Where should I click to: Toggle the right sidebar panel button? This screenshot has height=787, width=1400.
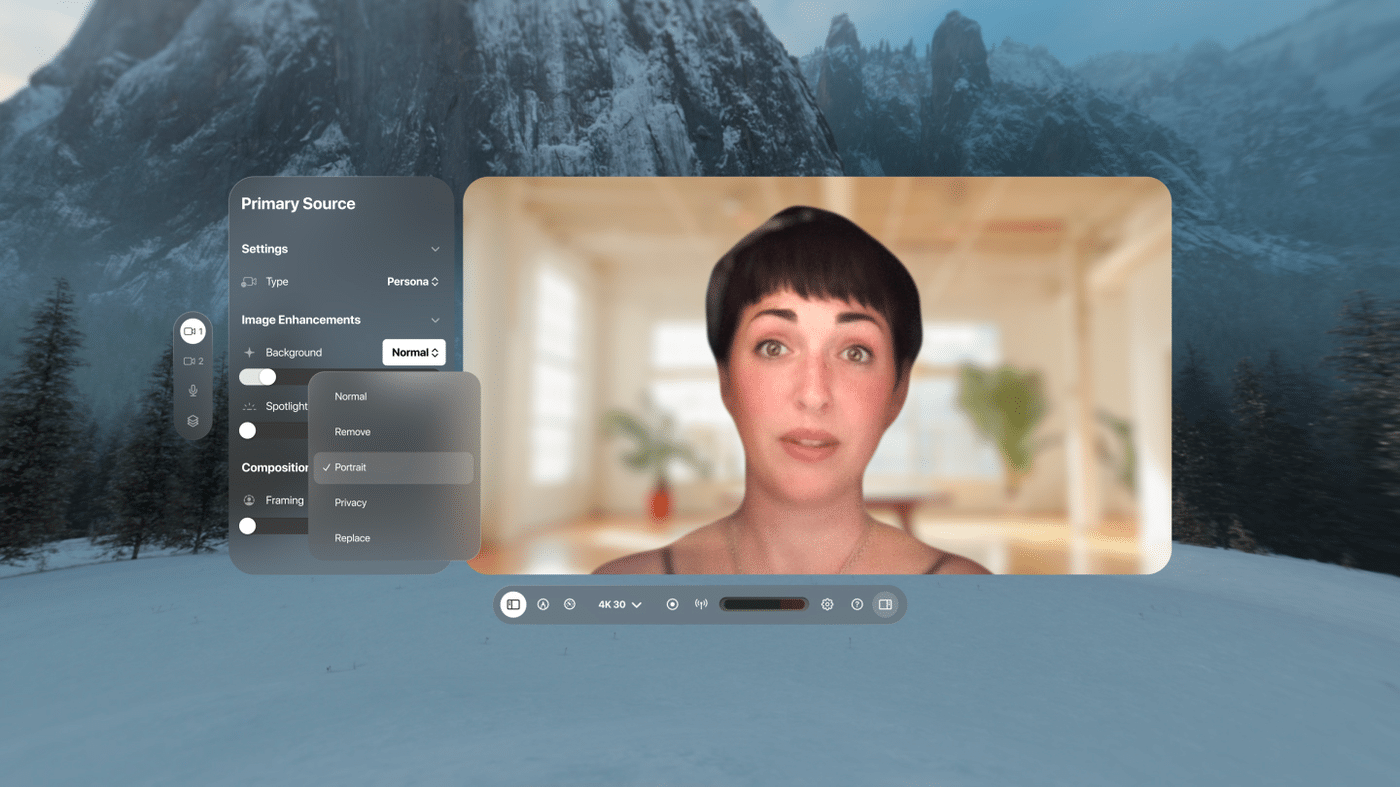pyautogui.click(x=885, y=604)
